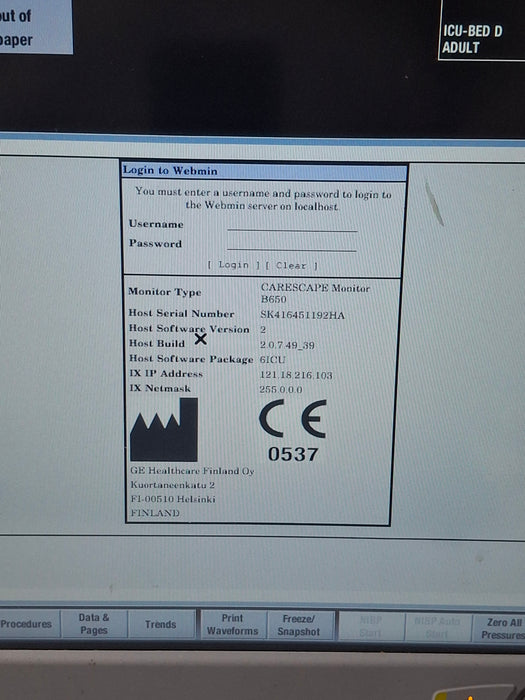
Task: Click the Kuortaneenkatu 2 address line
Action: pos(173,485)
